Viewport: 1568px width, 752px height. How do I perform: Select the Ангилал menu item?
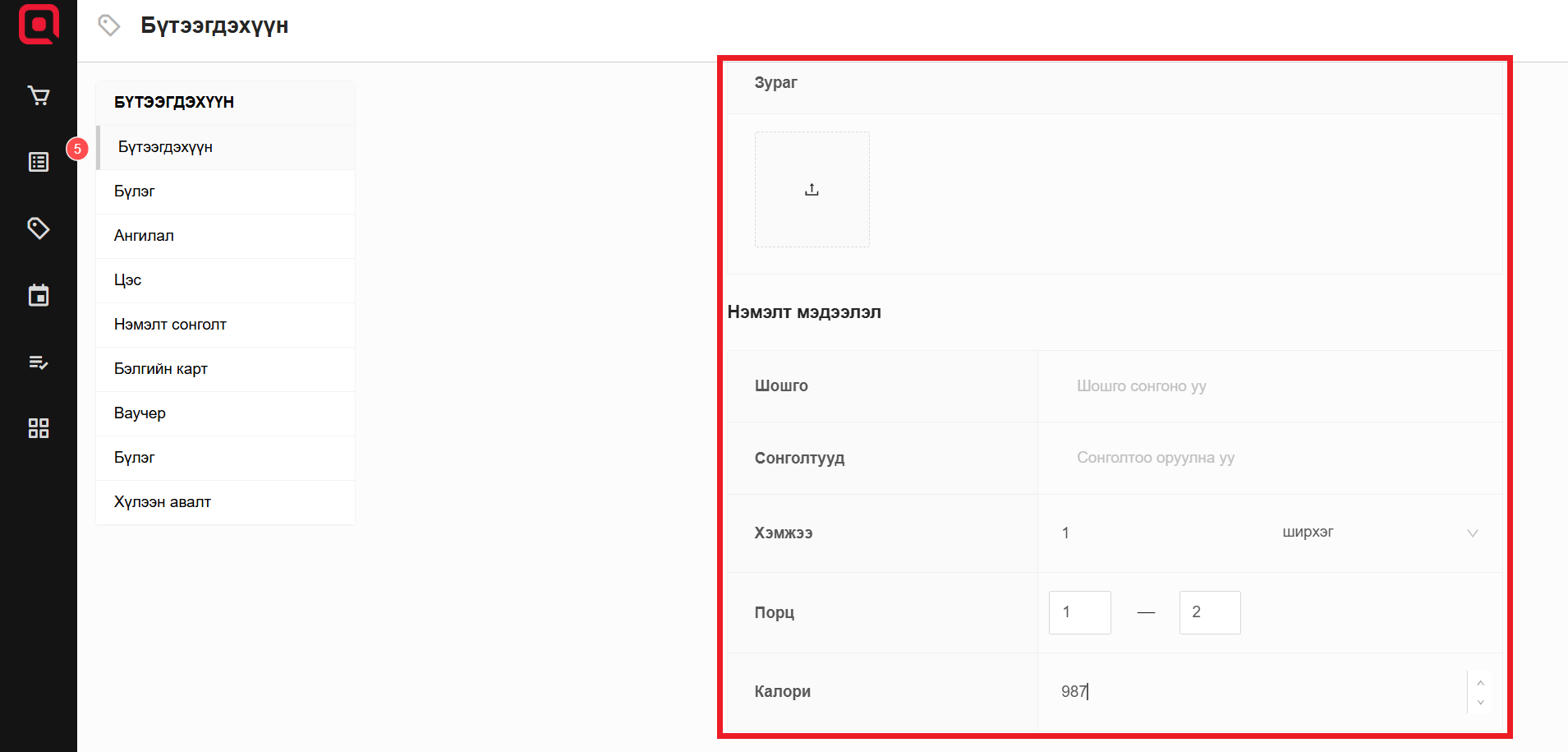(144, 236)
